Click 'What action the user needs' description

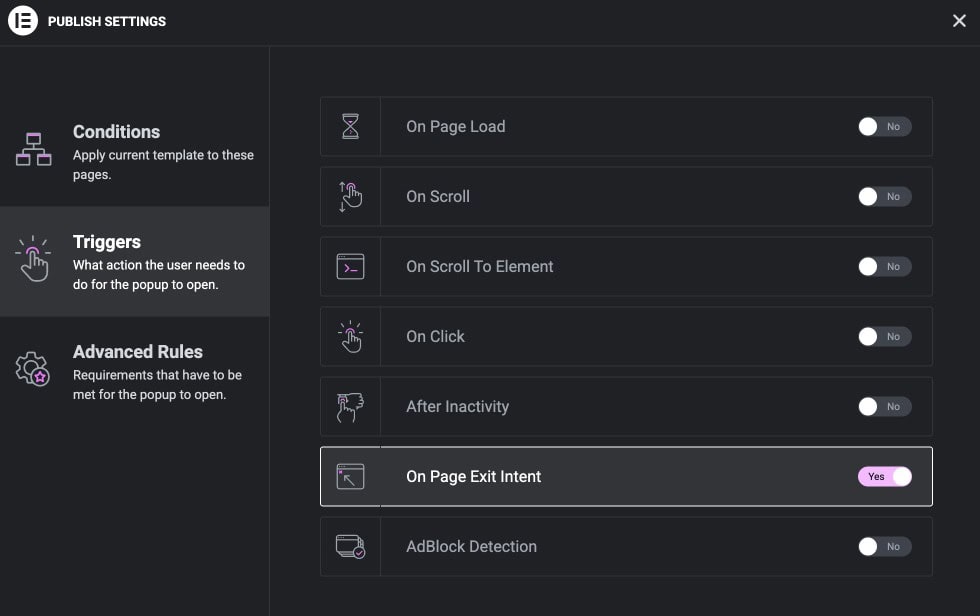coord(159,274)
